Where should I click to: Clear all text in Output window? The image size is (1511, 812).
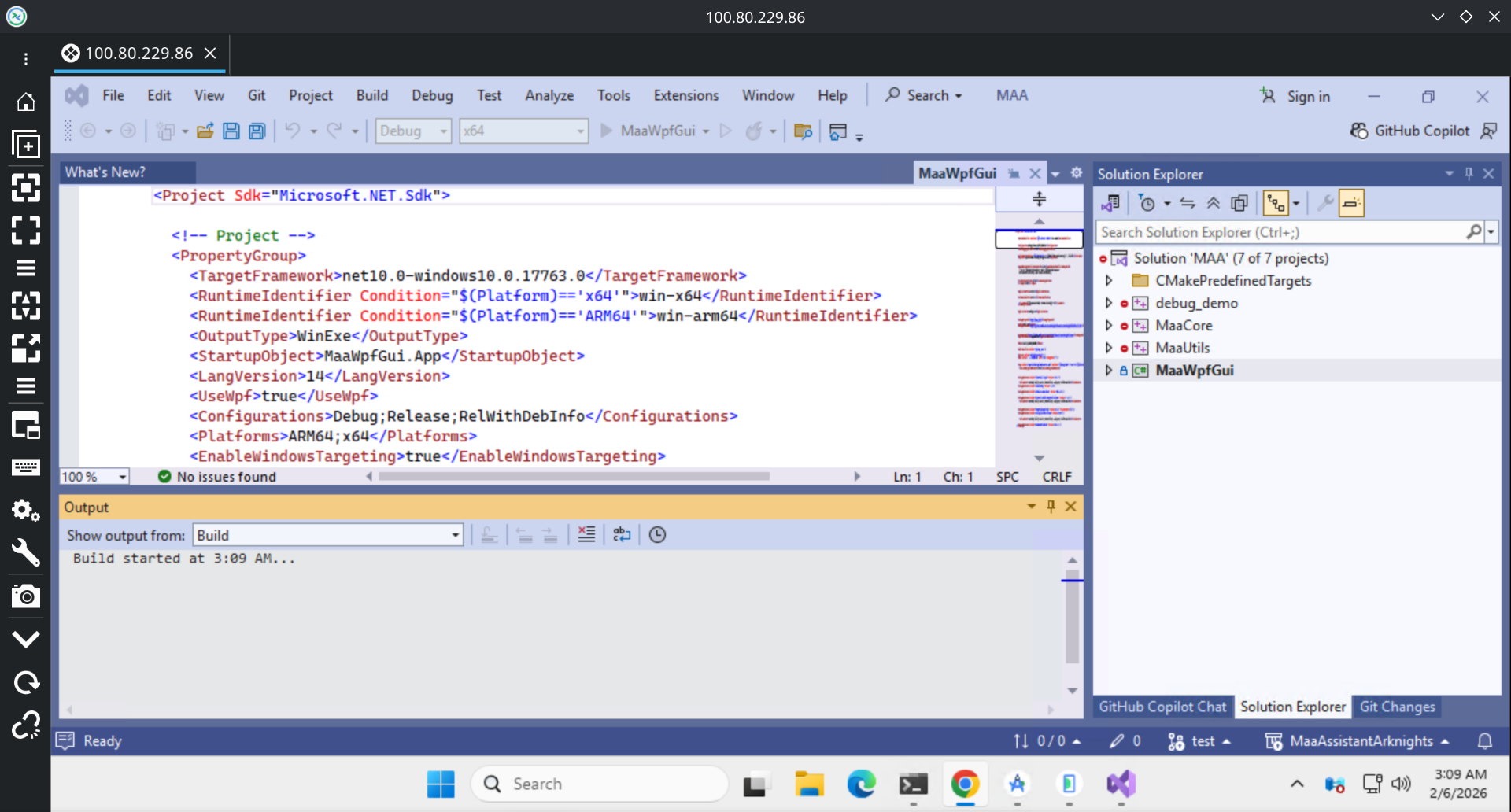pyautogui.click(x=586, y=535)
